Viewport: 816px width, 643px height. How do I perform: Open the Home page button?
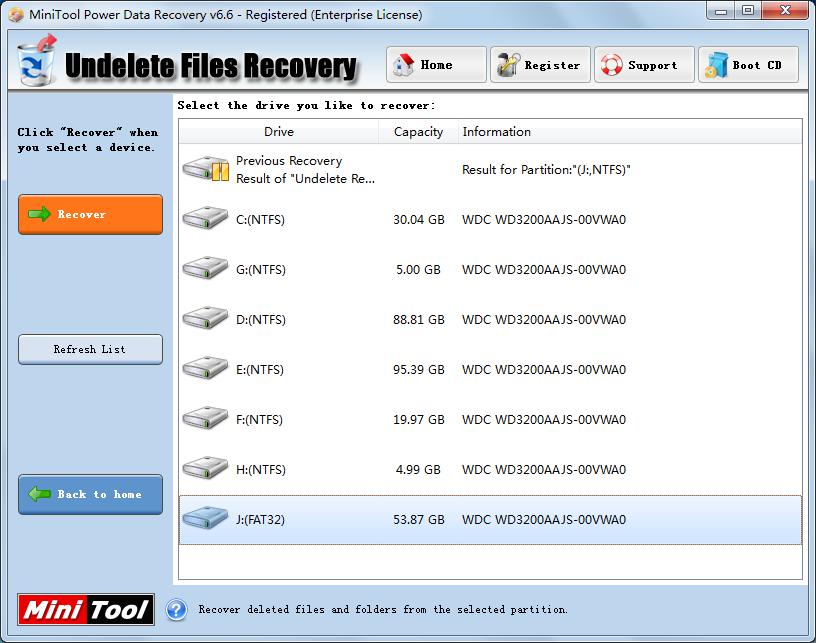[x=436, y=65]
